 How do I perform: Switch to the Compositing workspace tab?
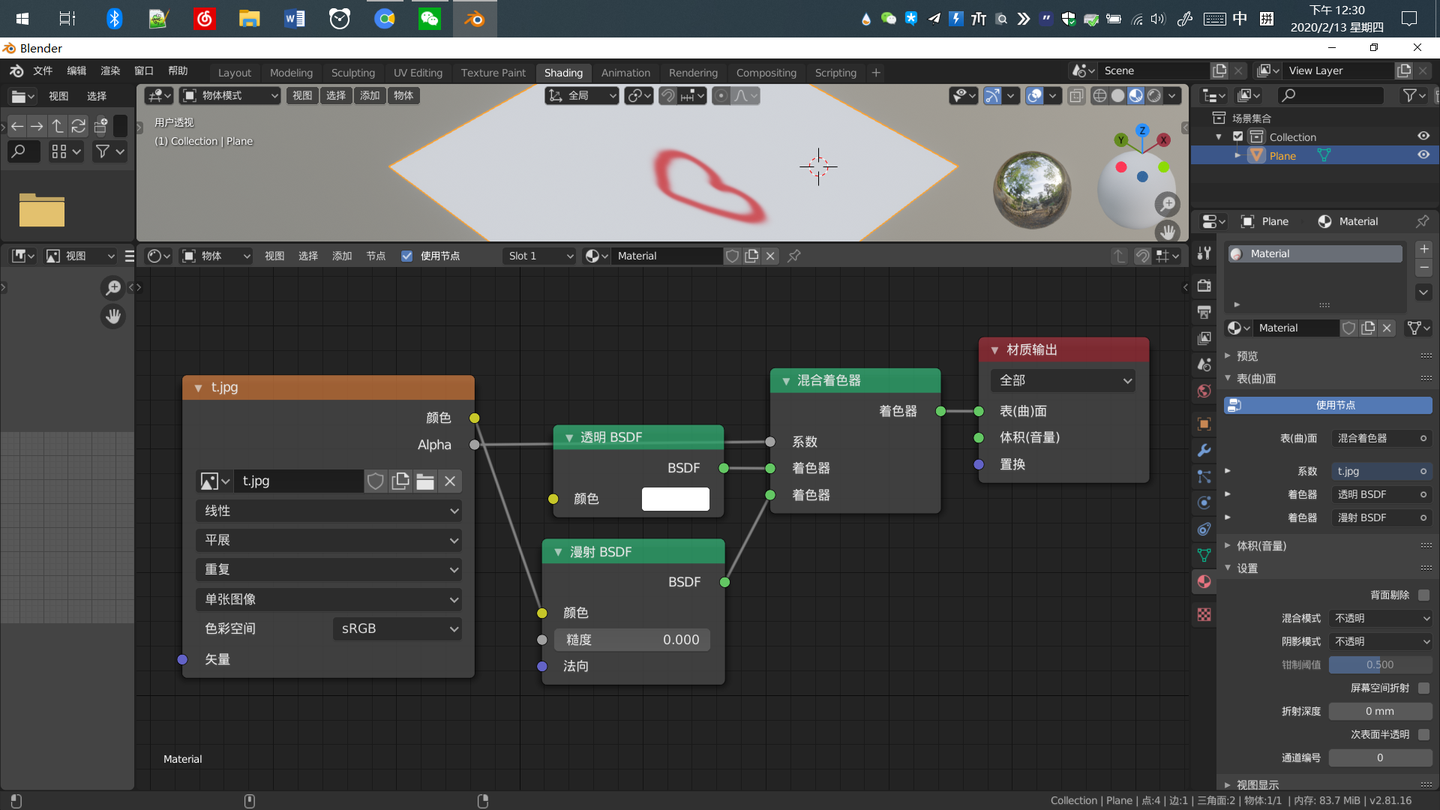pos(766,72)
